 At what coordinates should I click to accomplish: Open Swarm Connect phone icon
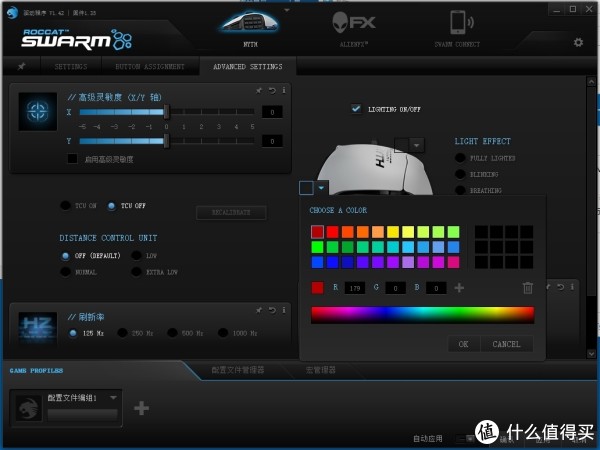461,22
